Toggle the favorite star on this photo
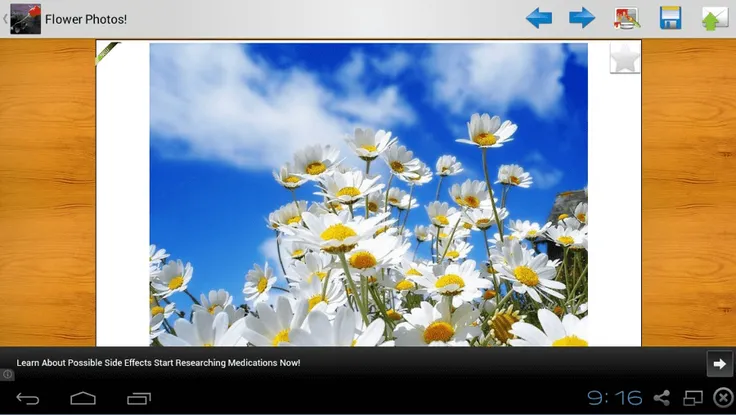 tap(625, 59)
